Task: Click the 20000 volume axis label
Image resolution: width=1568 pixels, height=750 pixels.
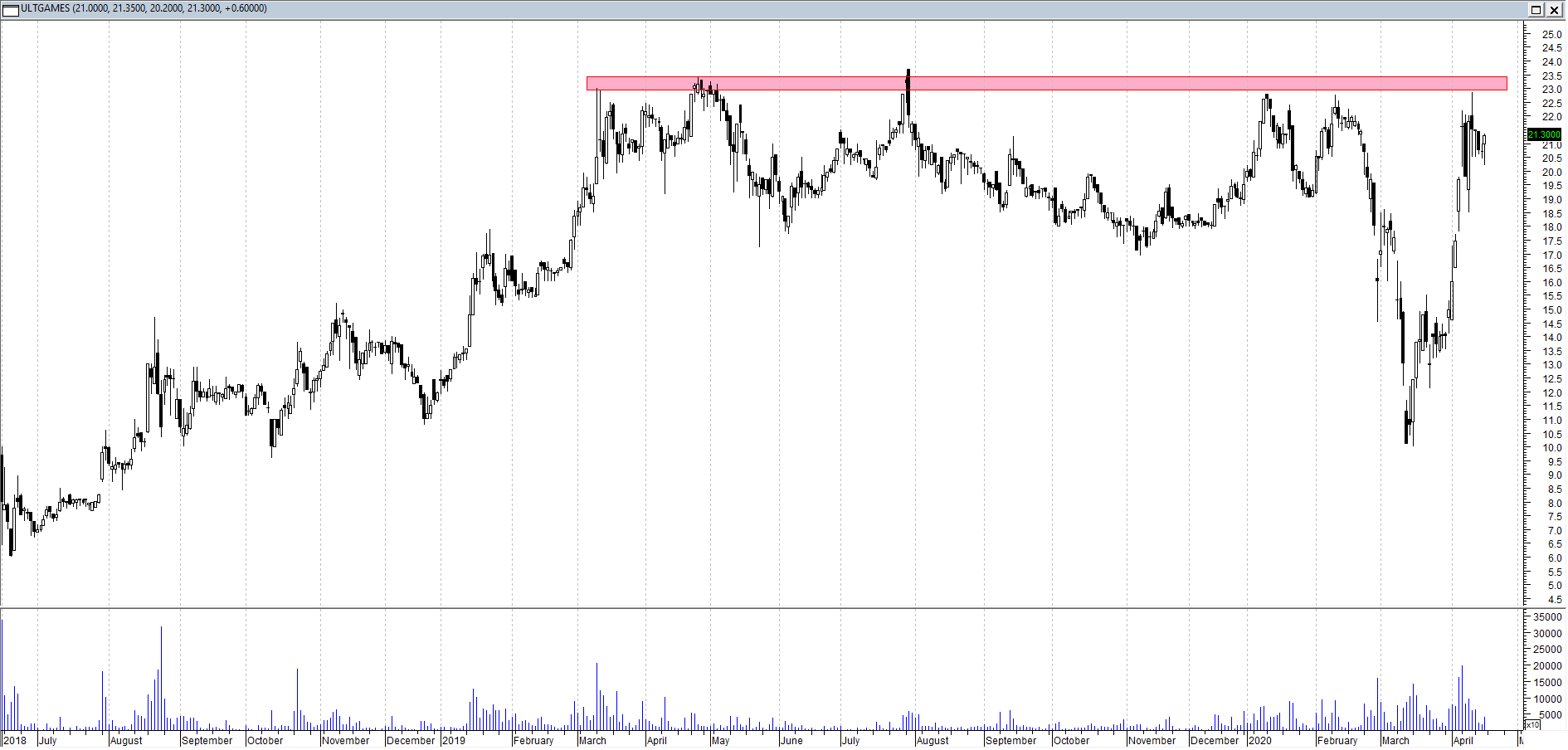Action: (1547, 666)
